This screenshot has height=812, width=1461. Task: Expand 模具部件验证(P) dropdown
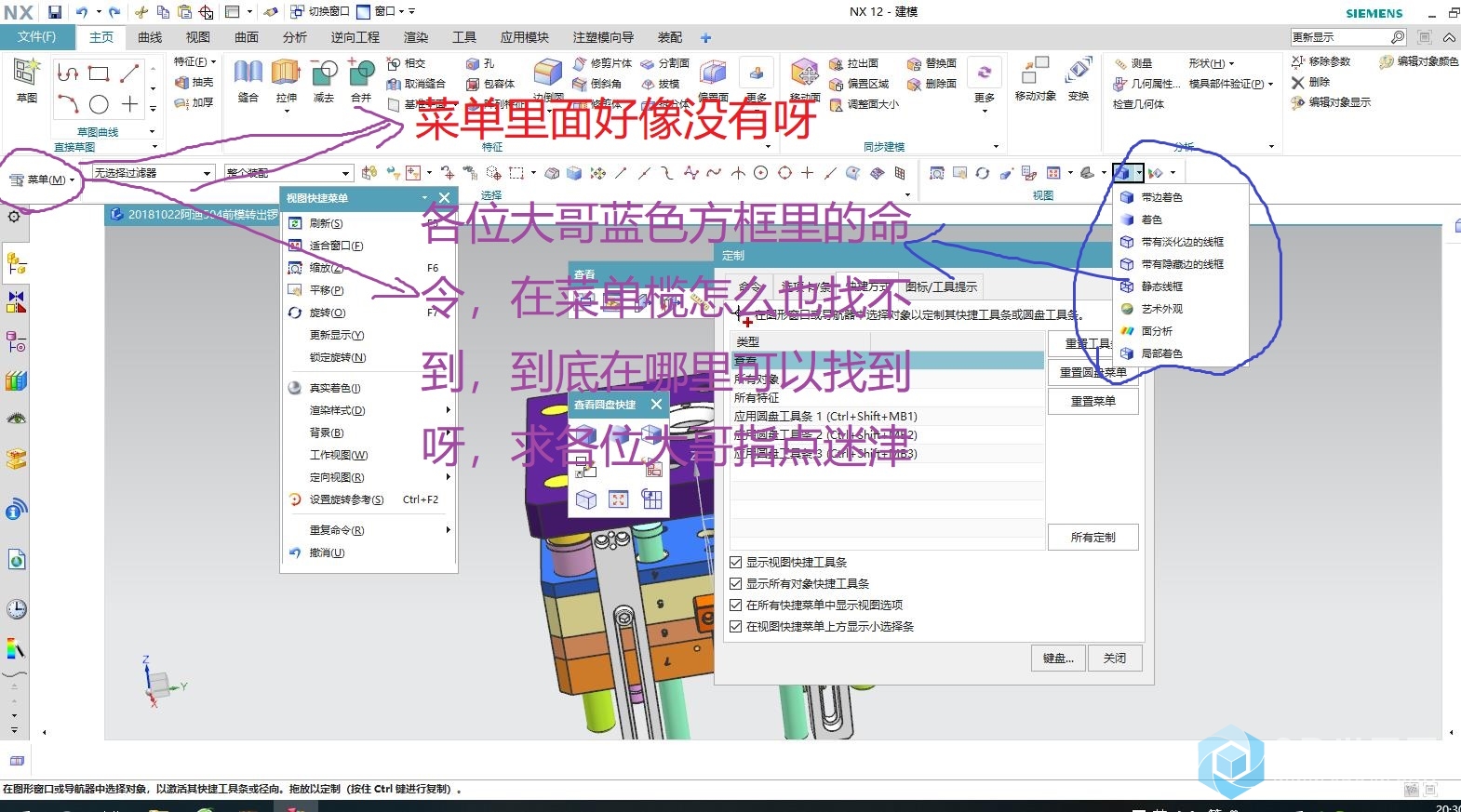coord(1231,84)
